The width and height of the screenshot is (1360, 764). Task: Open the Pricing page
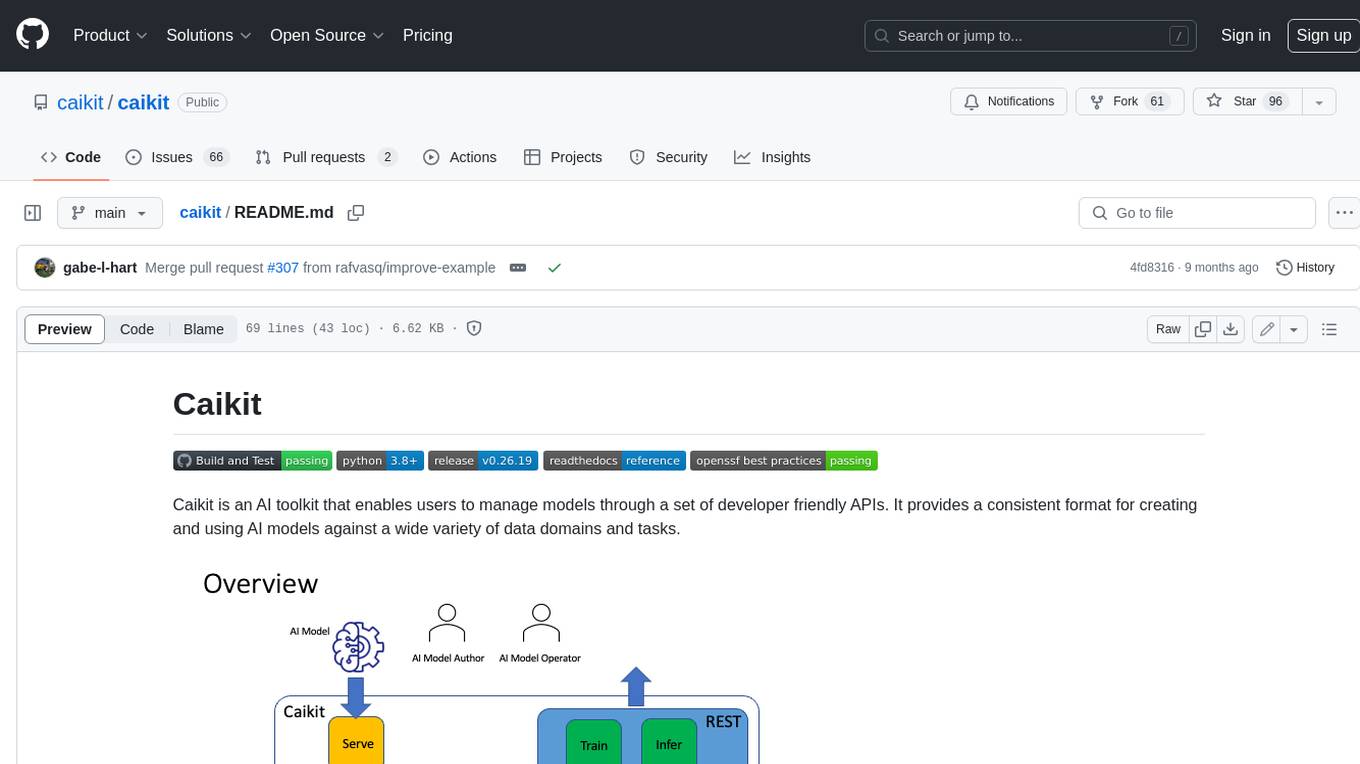point(427,35)
